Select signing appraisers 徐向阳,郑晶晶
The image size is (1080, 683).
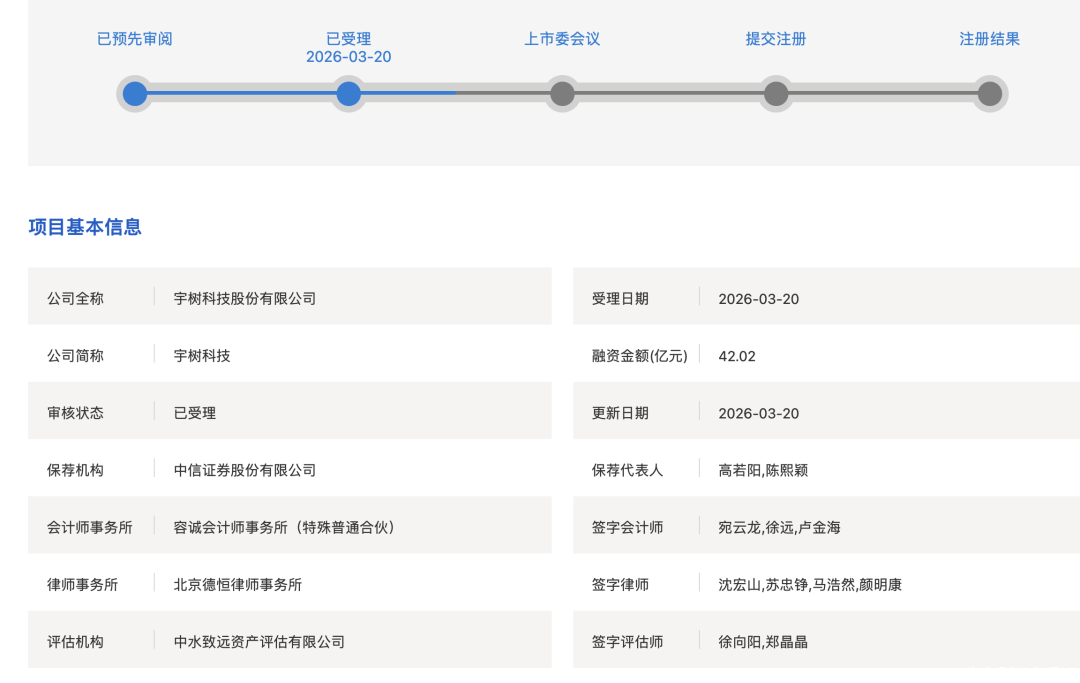coord(763,642)
